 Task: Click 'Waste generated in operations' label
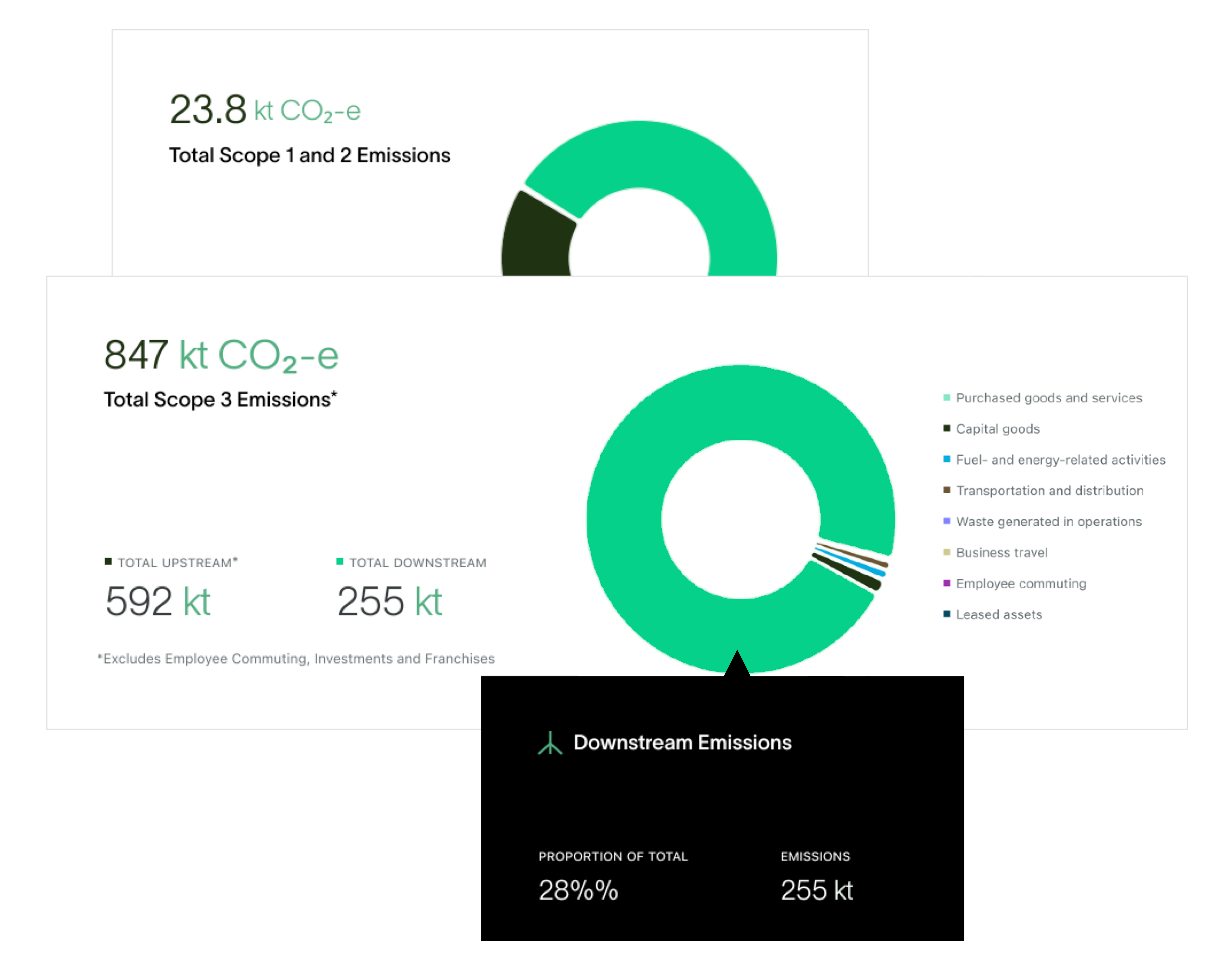[x=1049, y=522]
